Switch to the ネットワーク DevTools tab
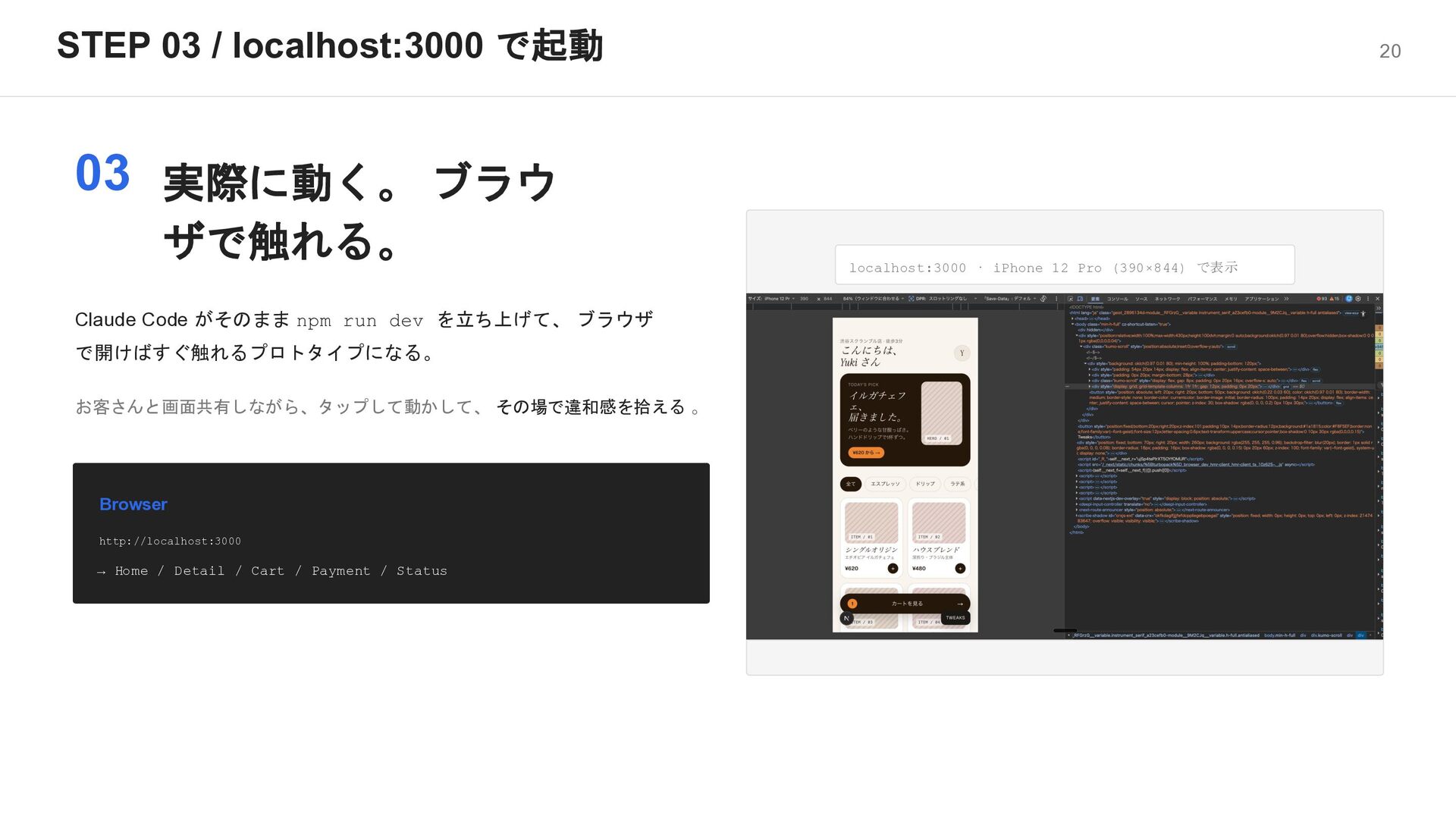Viewport: 1456px width, 819px height. (x=1167, y=299)
